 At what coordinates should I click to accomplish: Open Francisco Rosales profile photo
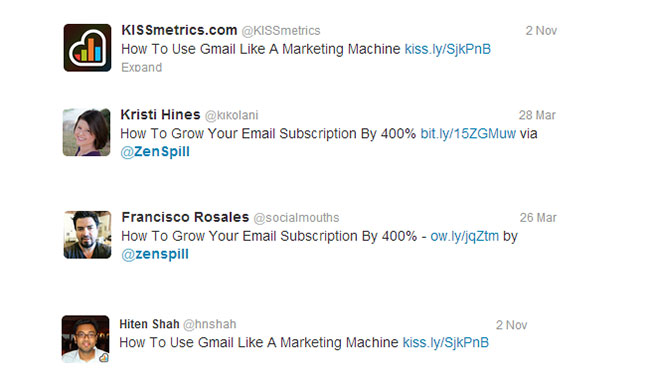tap(87, 235)
